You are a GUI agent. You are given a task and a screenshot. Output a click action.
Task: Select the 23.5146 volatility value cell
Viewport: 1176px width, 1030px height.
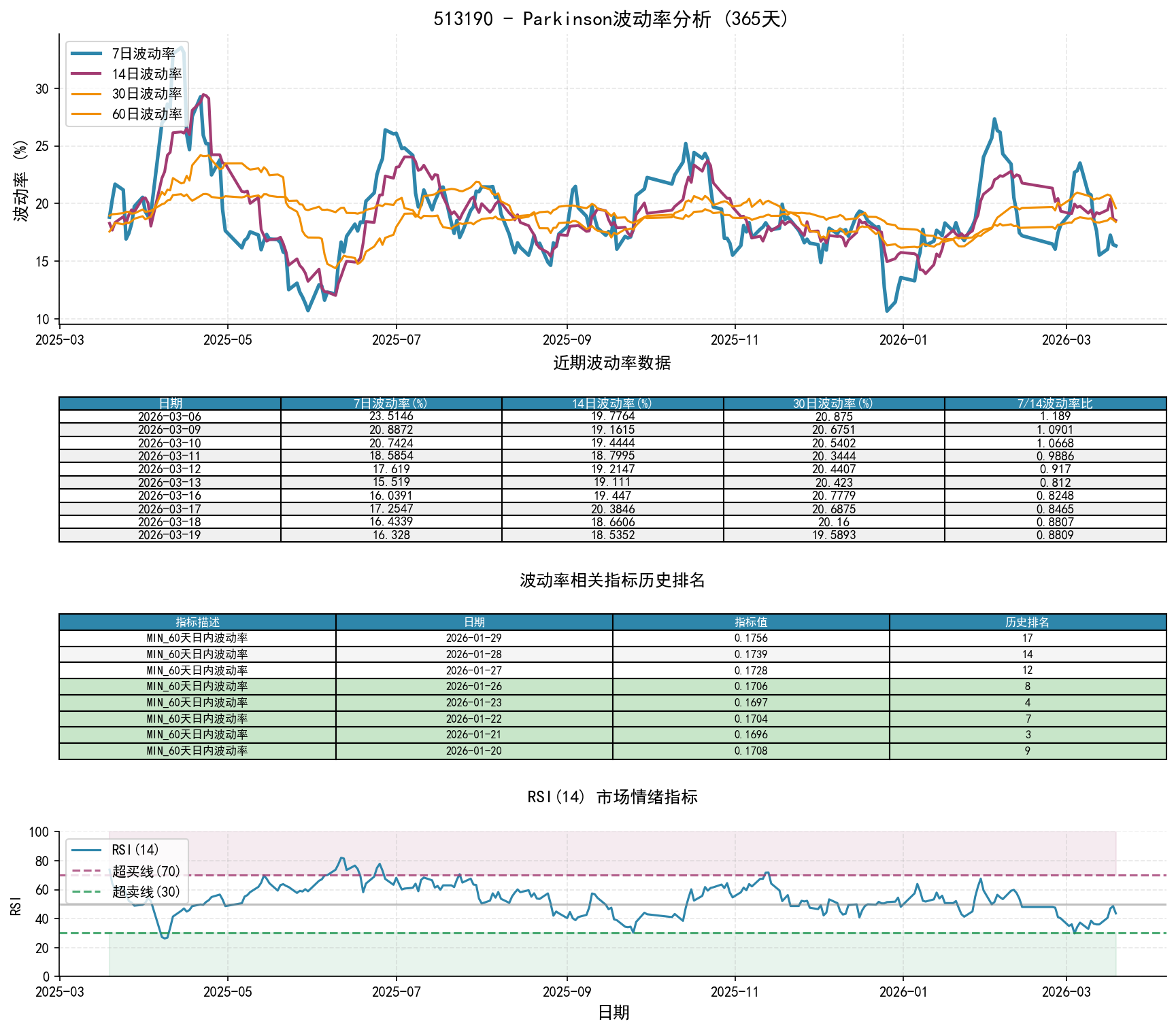coord(390,416)
